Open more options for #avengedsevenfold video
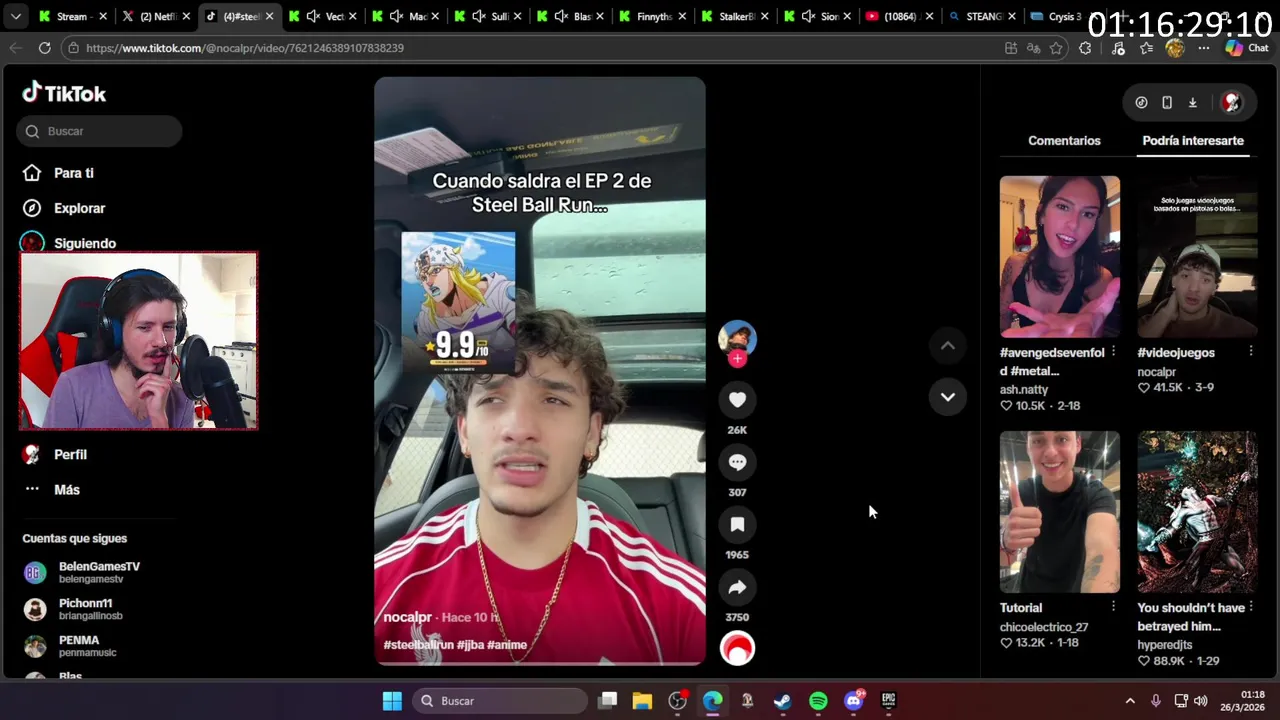This screenshot has height=720, width=1280. pyautogui.click(x=1113, y=352)
